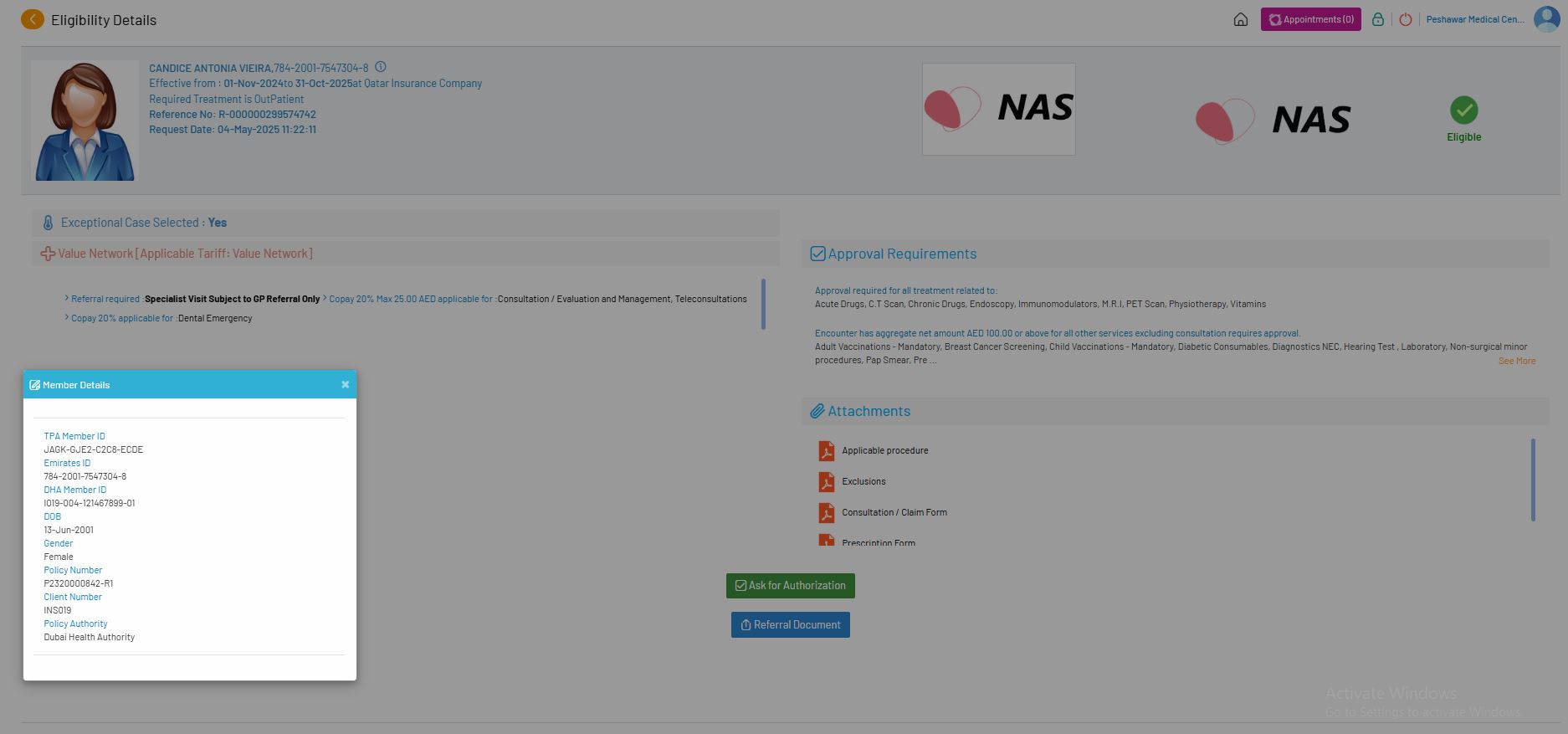Open the Appointments (0) button
The image size is (1568, 734).
[1310, 19]
